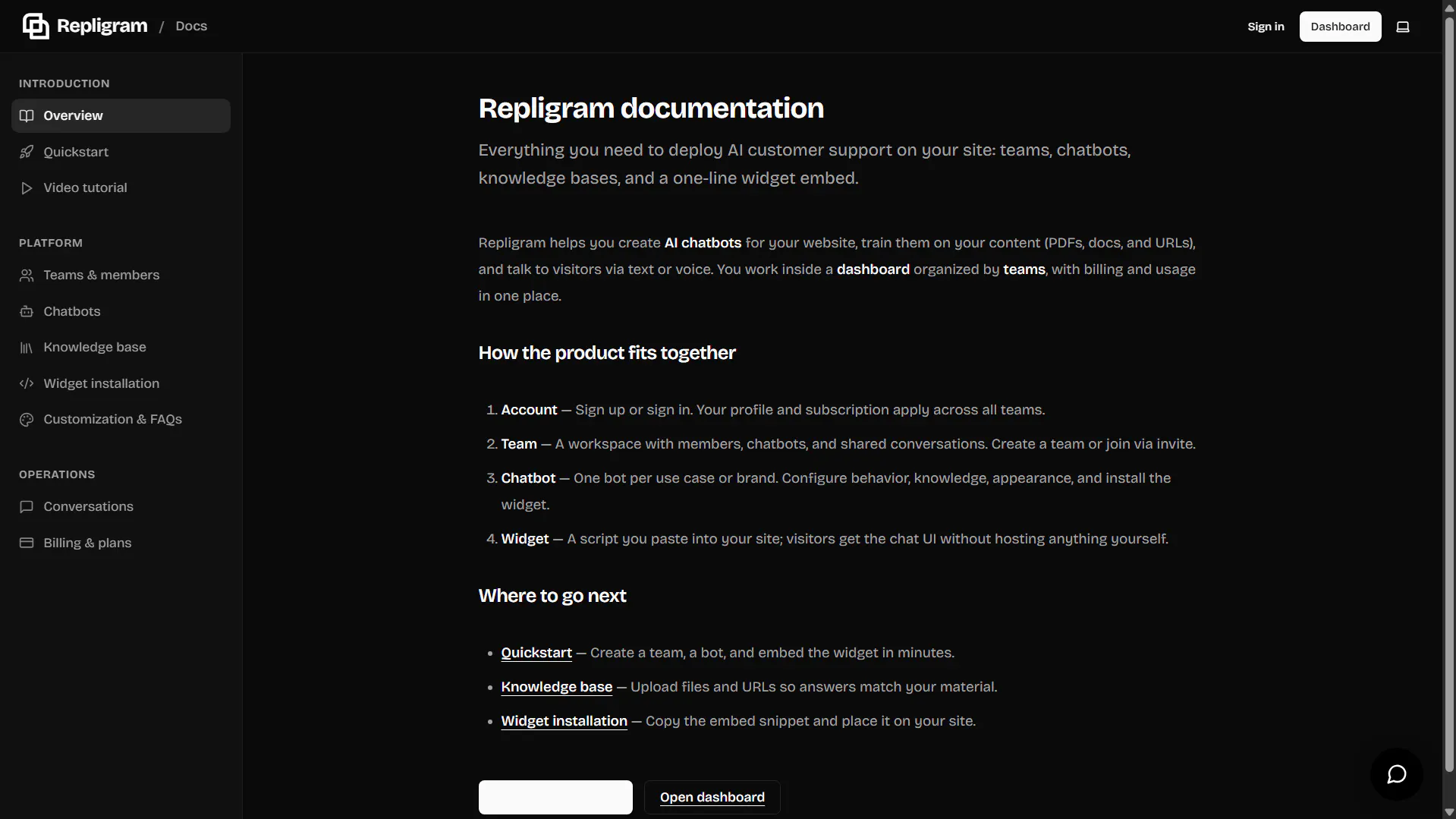Select the Quickstart rocket icon

click(27, 152)
